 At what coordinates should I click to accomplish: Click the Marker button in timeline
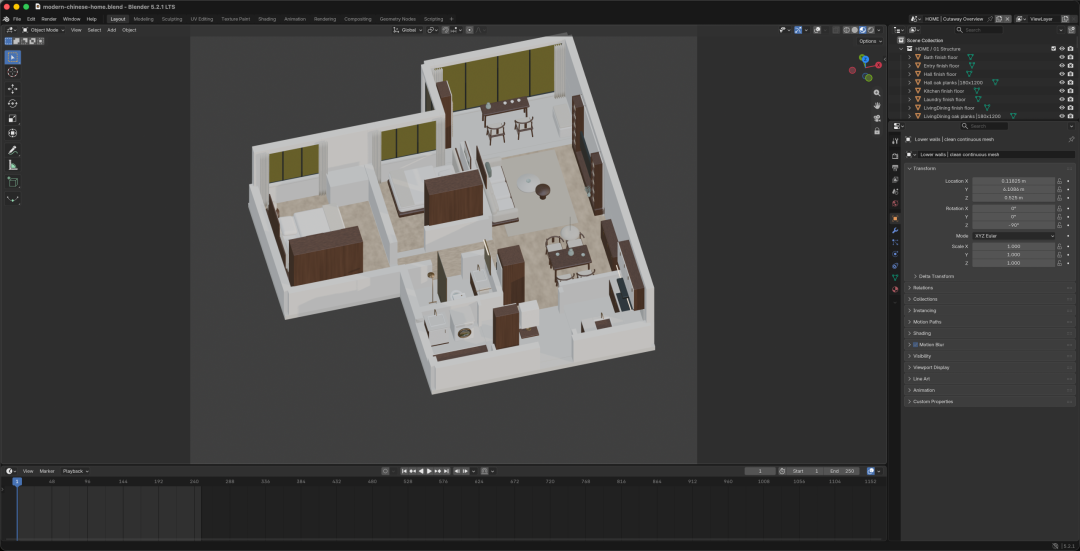(x=47, y=471)
